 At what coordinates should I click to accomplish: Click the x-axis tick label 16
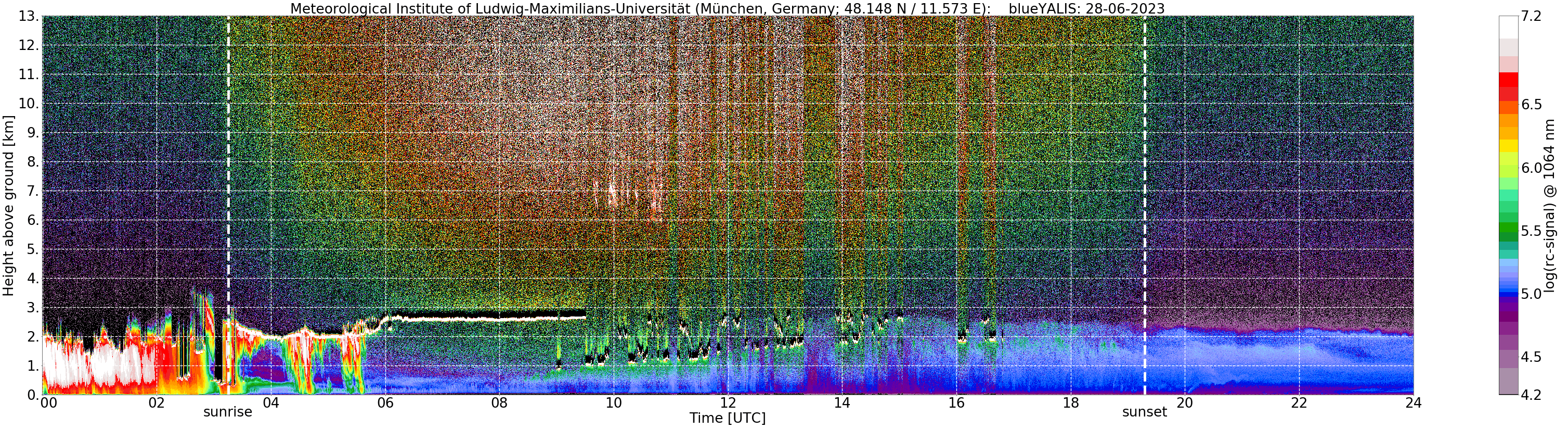[x=956, y=403]
